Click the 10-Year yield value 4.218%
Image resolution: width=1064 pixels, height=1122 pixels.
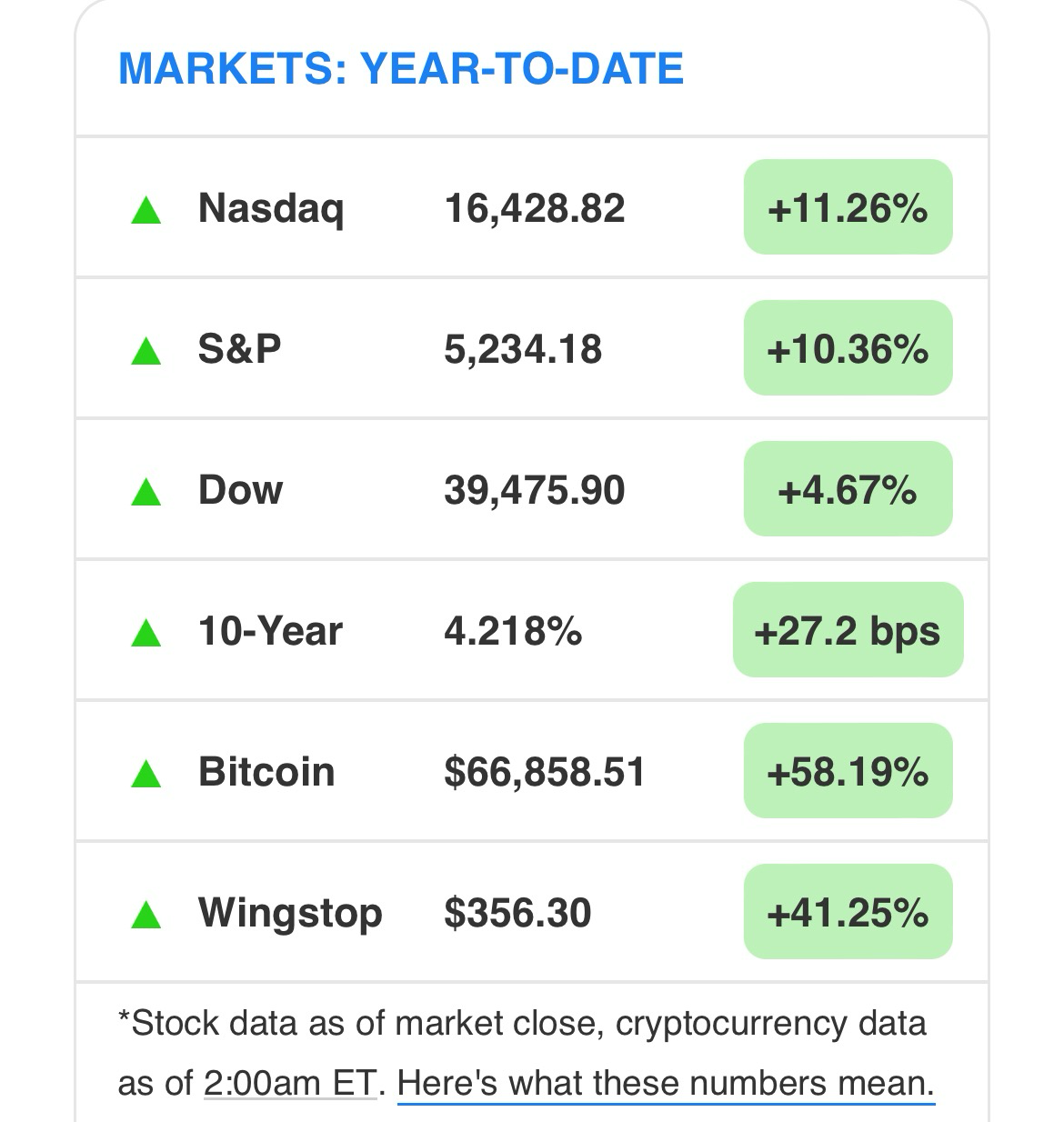click(513, 631)
